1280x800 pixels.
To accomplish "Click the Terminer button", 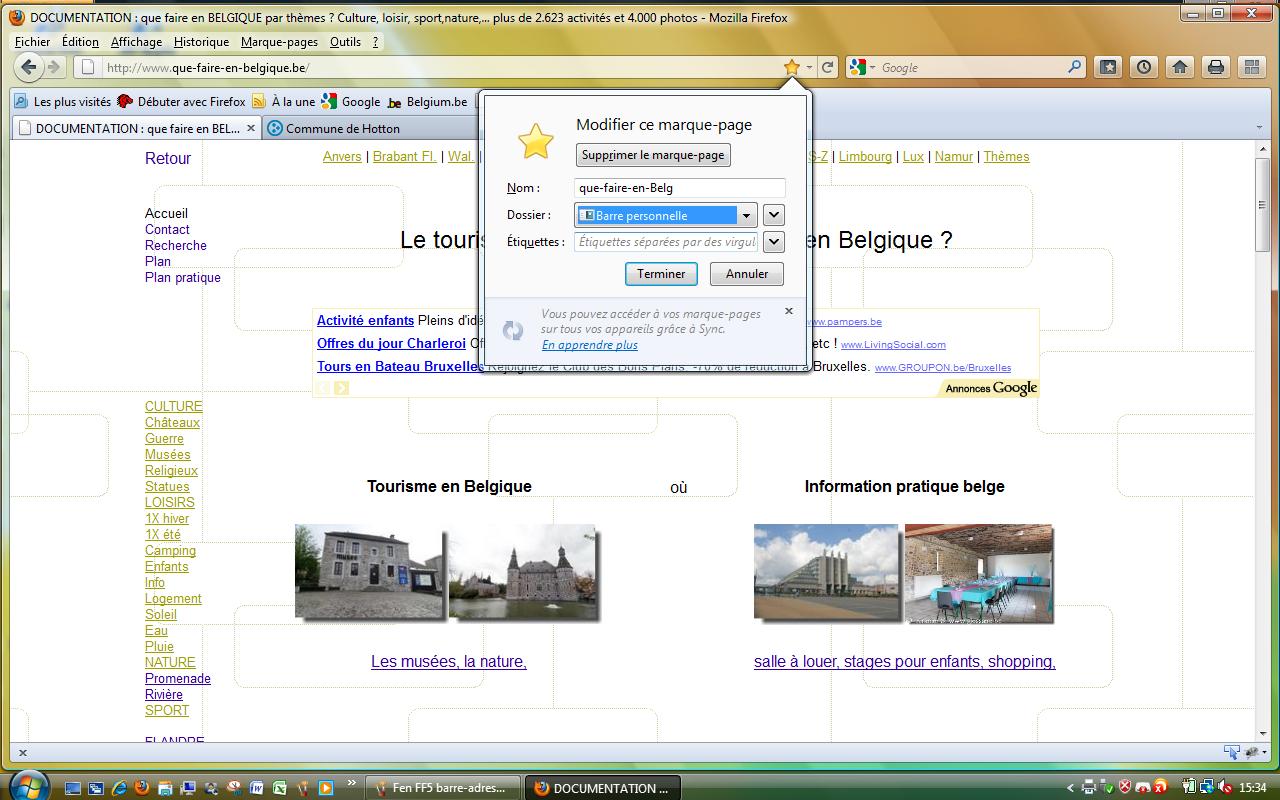I will pyautogui.click(x=661, y=274).
